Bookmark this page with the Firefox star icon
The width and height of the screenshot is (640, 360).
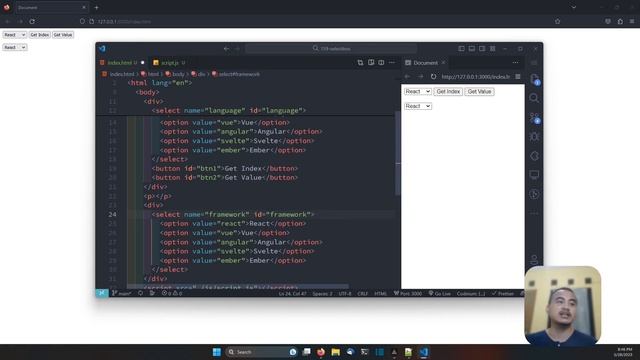558,21
